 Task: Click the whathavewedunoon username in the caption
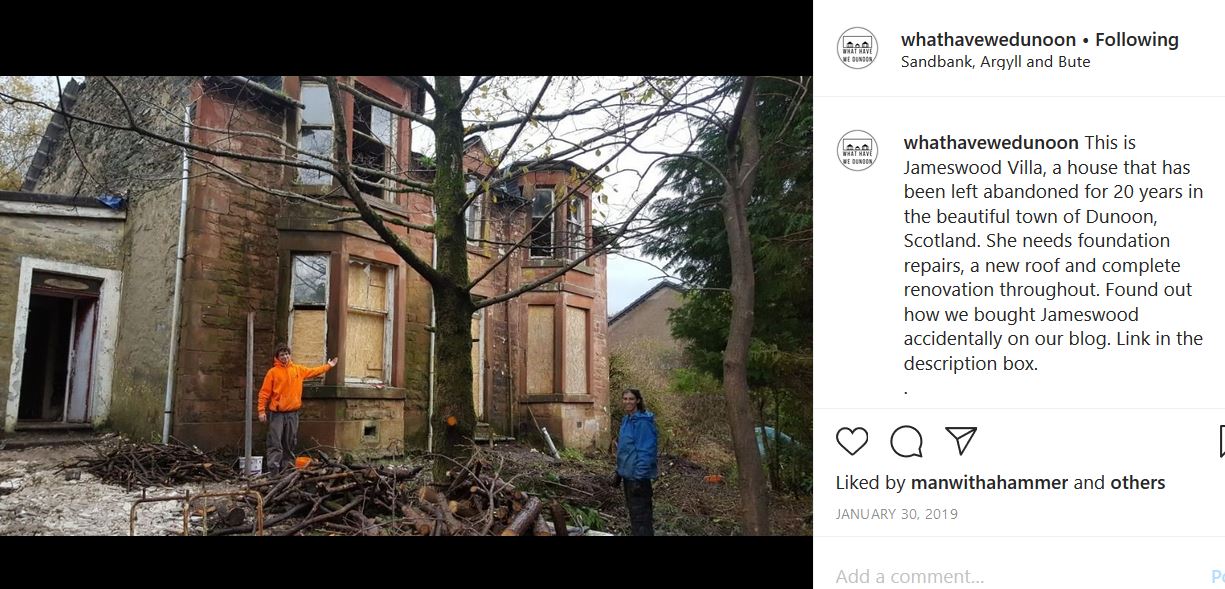click(991, 143)
